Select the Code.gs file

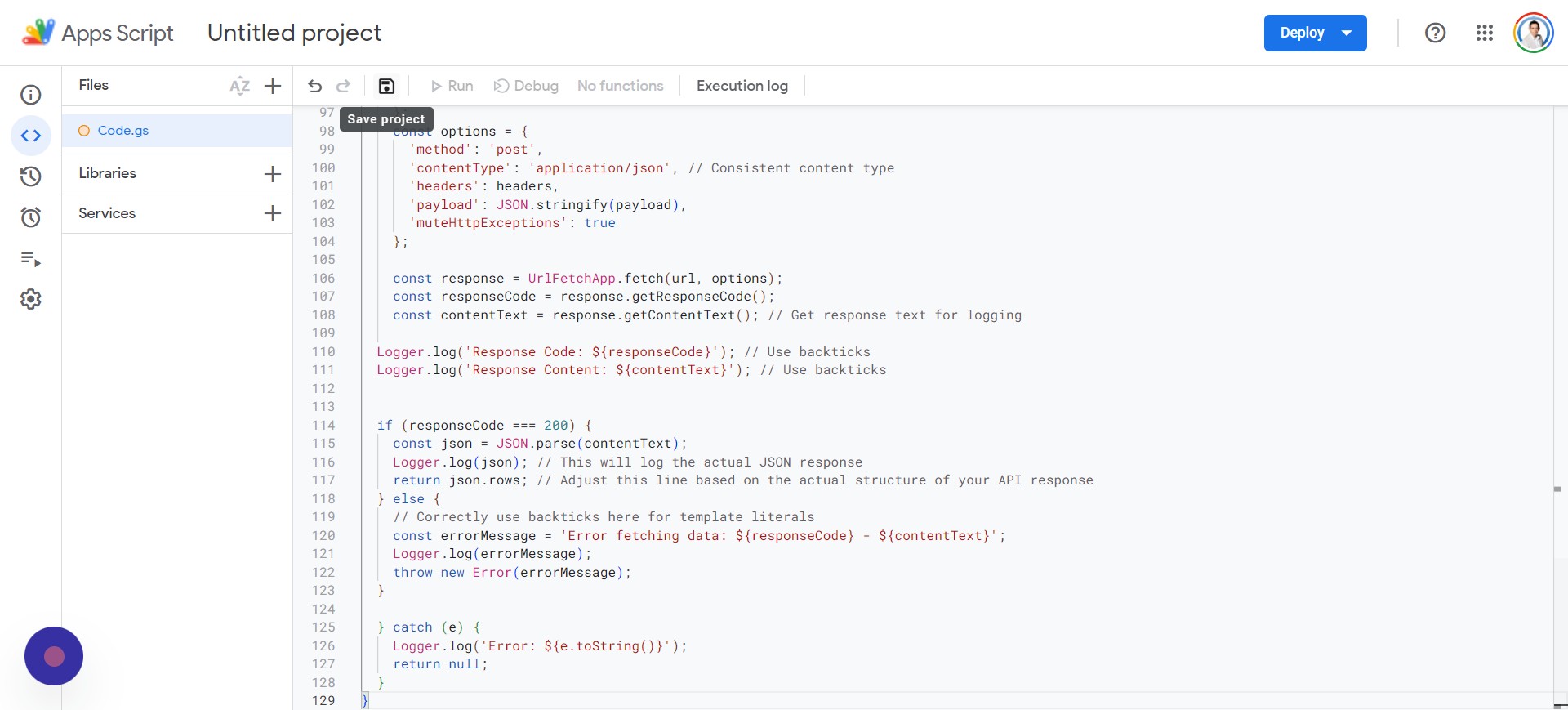[177, 131]
